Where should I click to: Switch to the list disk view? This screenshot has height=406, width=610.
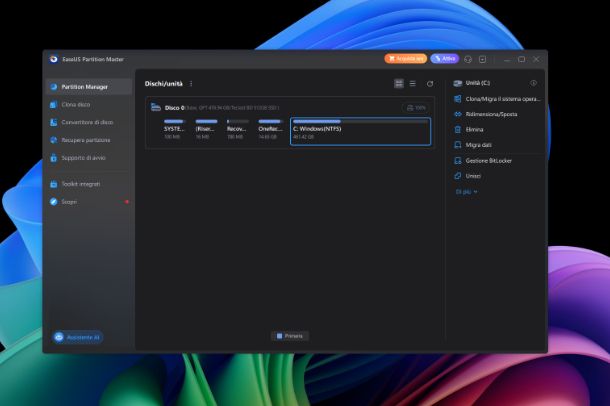[413, 84]
